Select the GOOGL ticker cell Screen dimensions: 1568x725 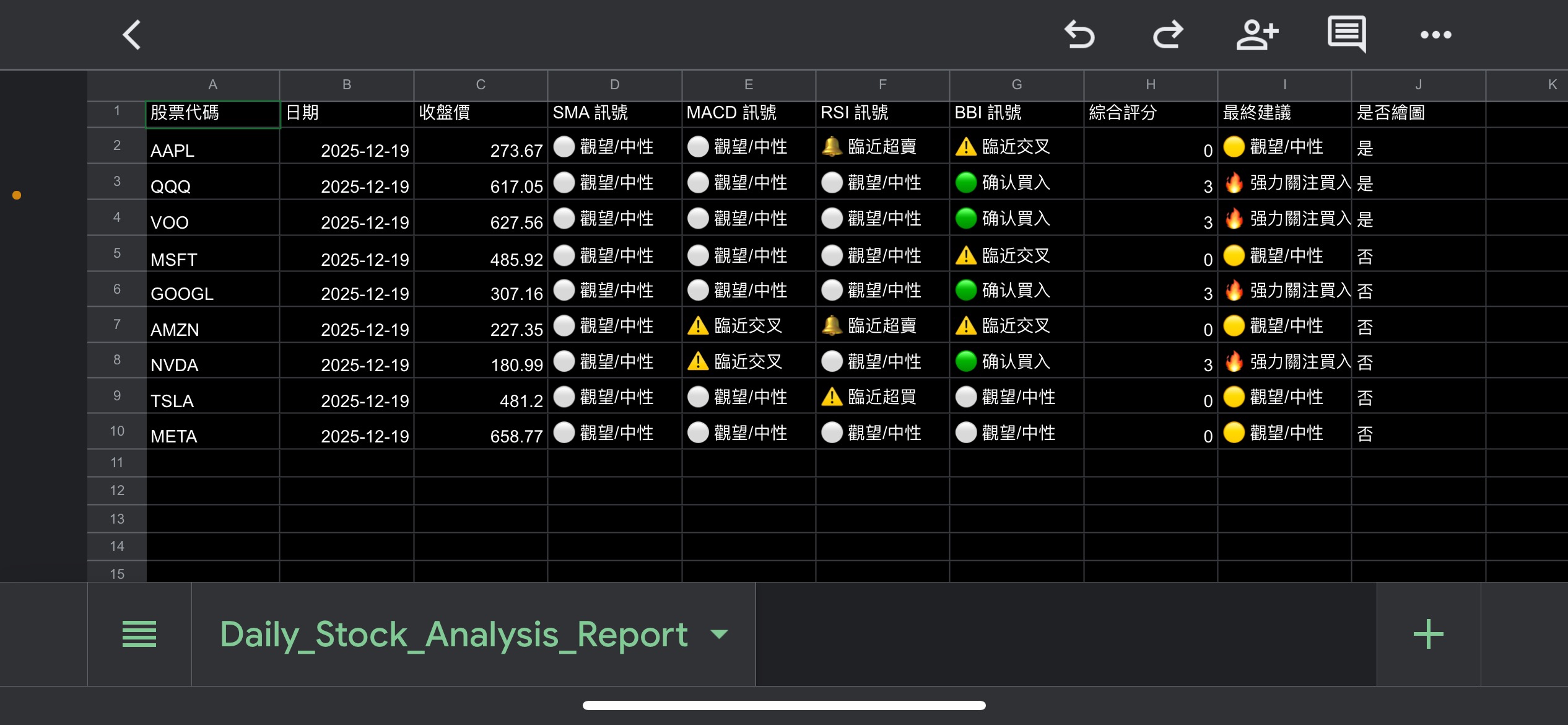tap(212, 290)
